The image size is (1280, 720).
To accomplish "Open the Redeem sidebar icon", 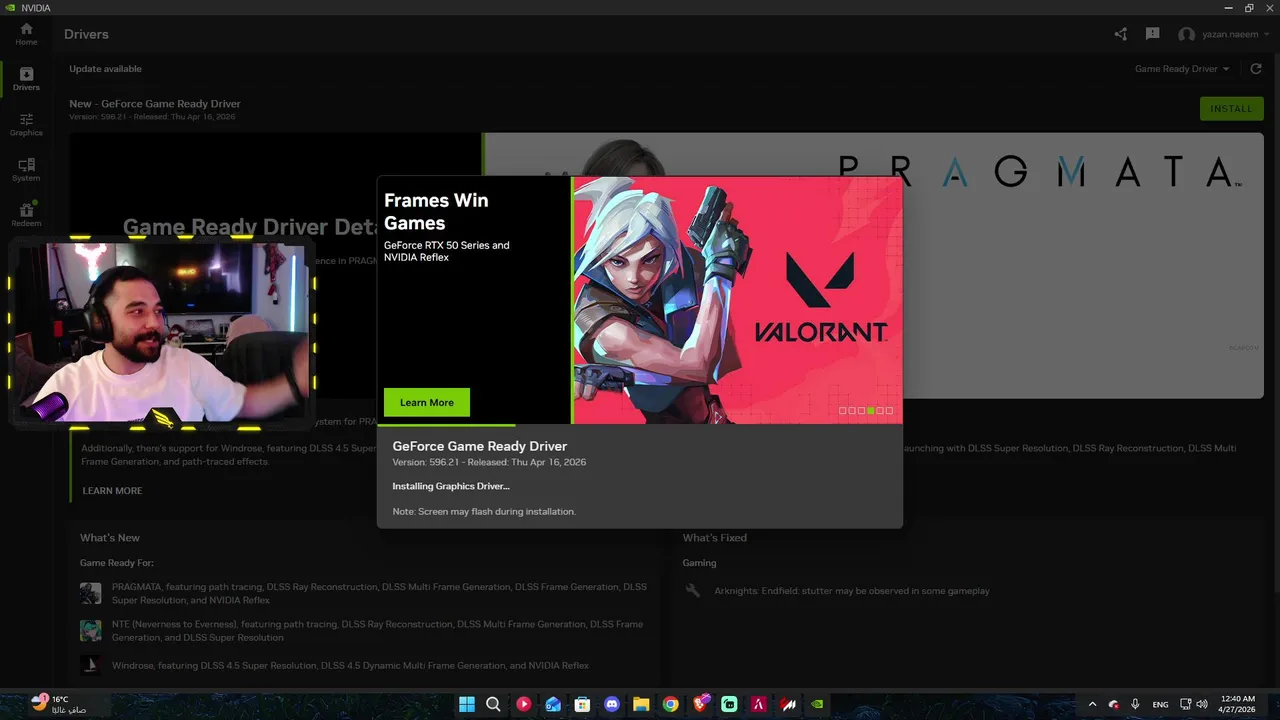I will click(x=26, y=215).
